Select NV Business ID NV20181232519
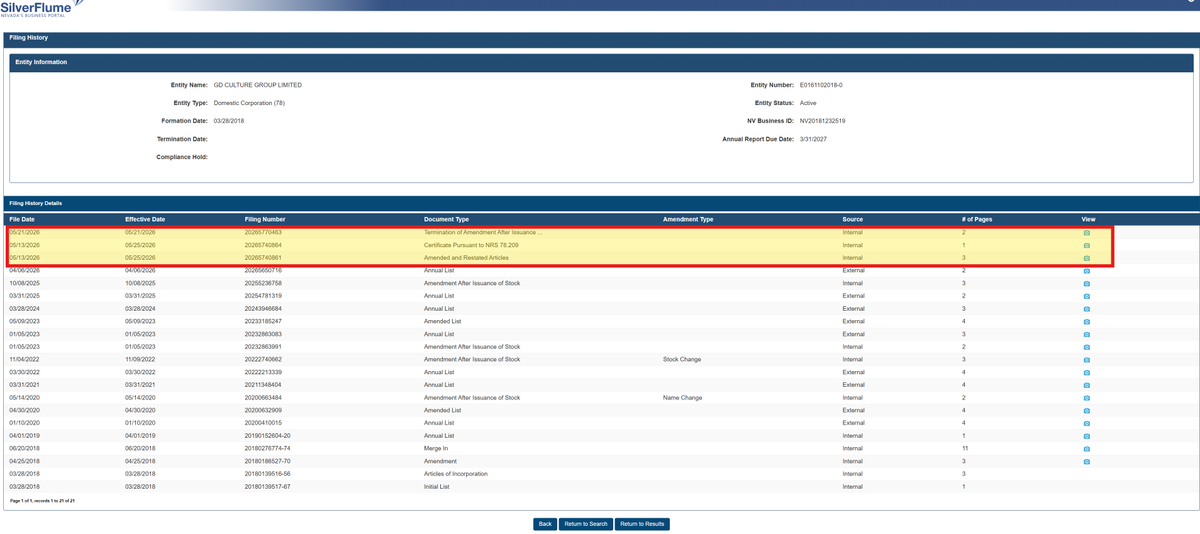1200x534 pixels. 822,121
